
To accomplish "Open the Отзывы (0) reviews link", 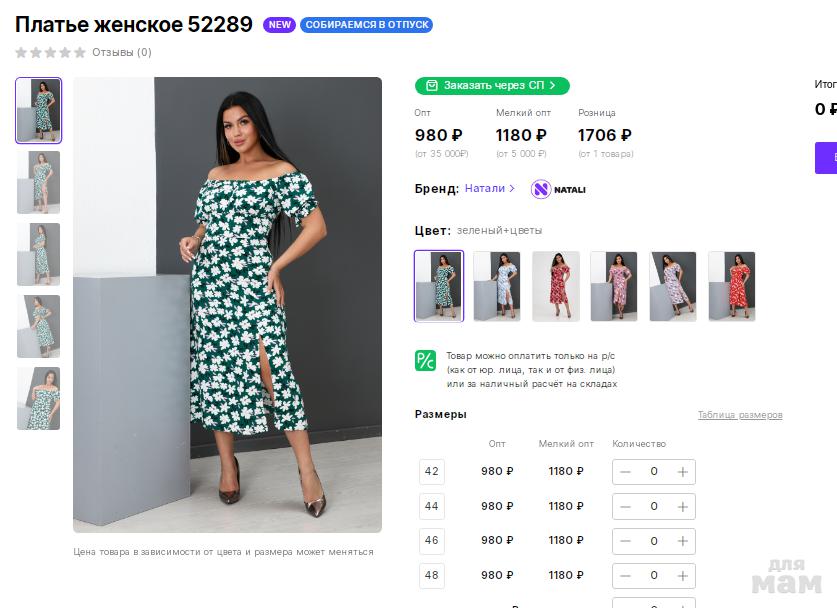I will pos(122,52).
